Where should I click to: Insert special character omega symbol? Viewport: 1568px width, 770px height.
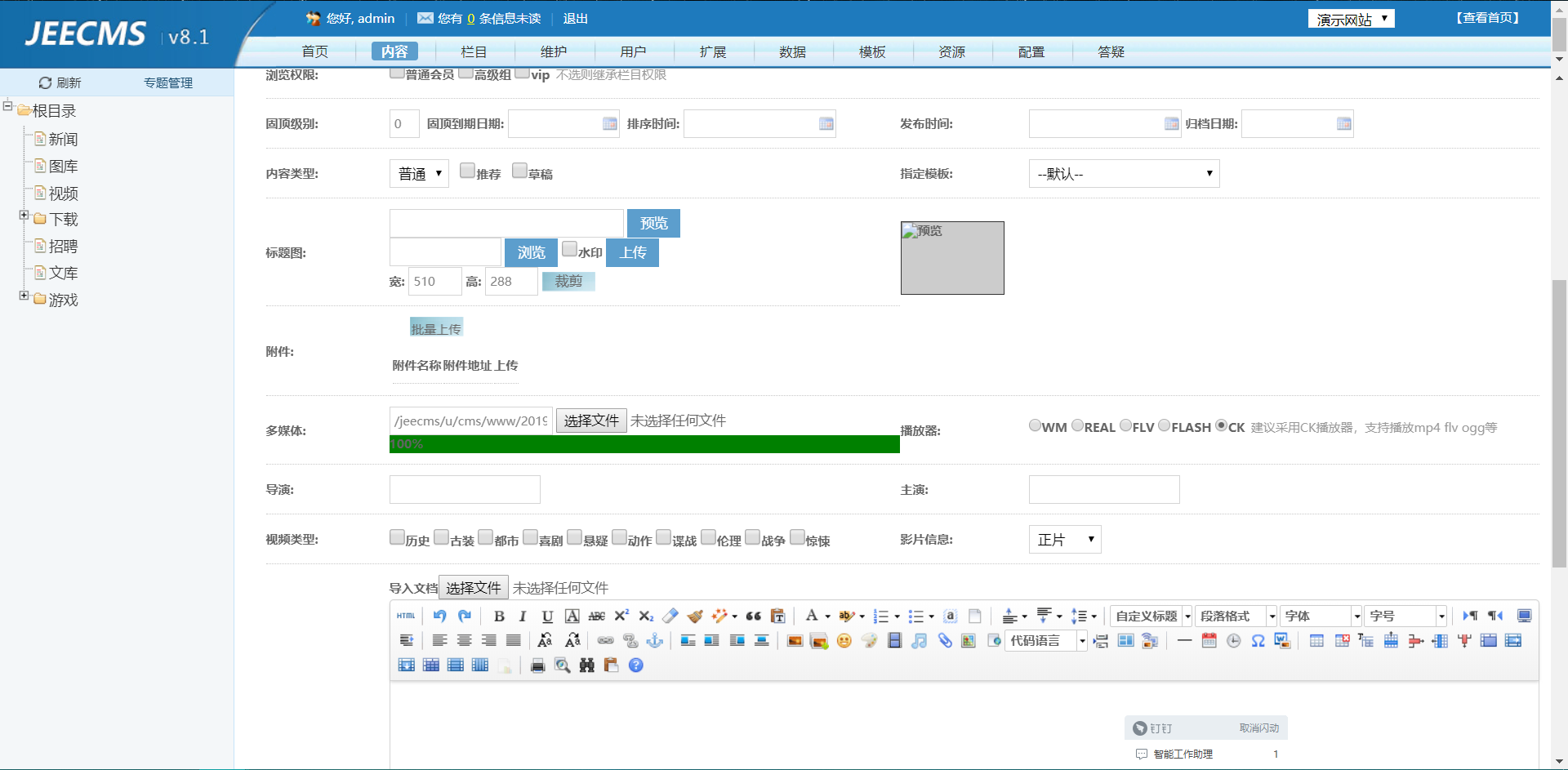[x=1258, y=641]
